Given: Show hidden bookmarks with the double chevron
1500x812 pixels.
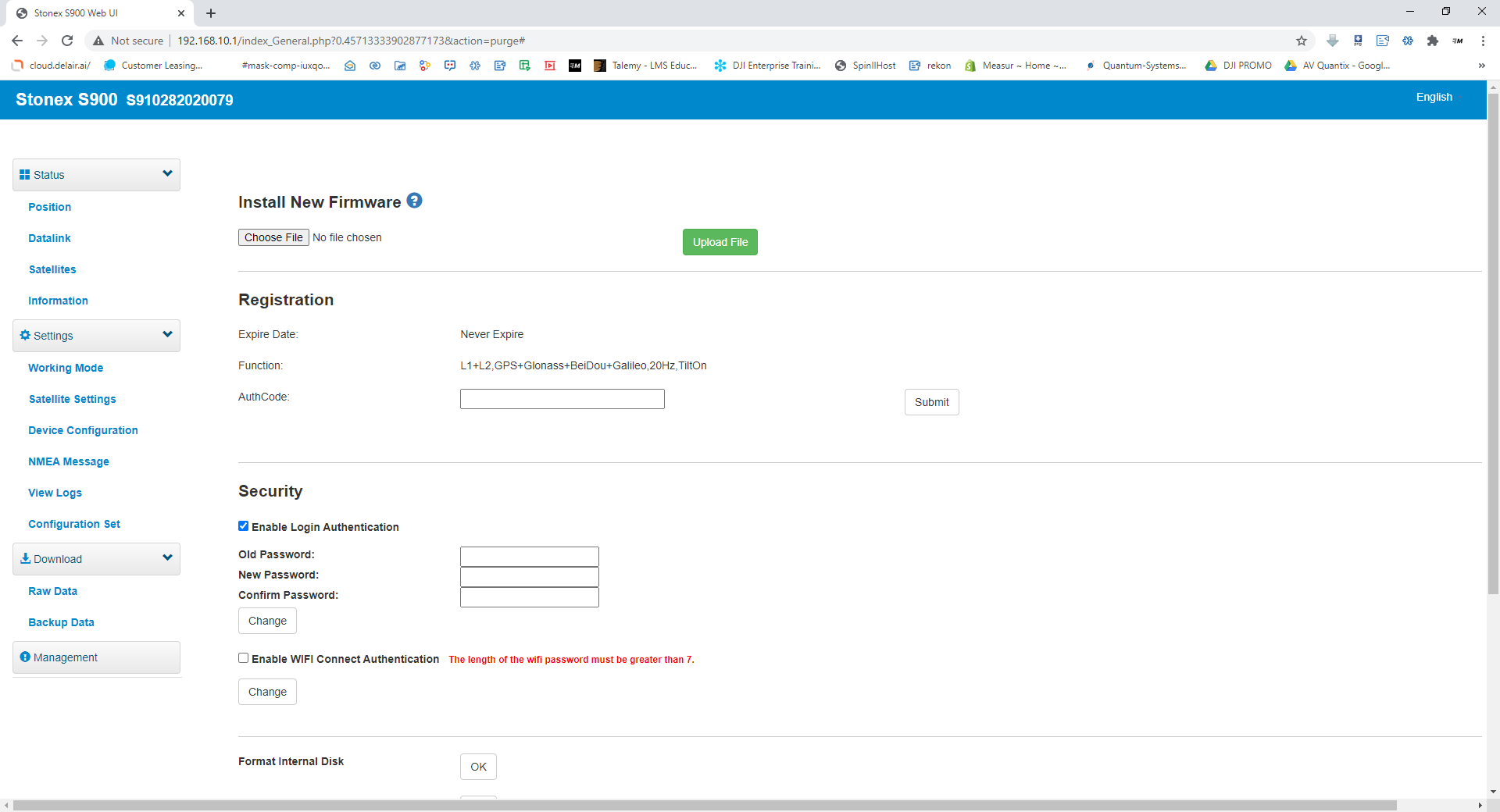Looking at the screenshot, I should tap(1481, 66).
